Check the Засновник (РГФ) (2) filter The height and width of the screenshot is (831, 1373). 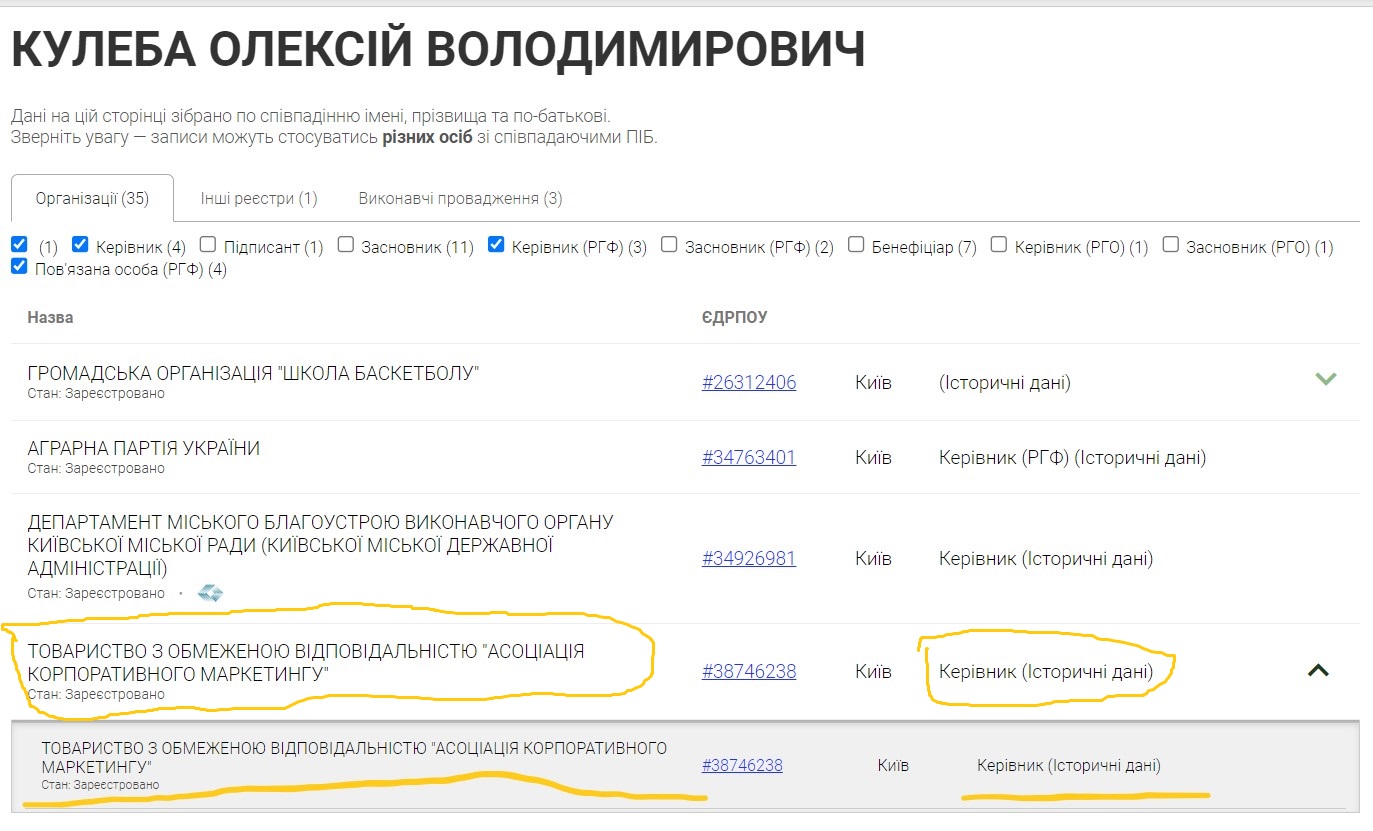(669, 245)
